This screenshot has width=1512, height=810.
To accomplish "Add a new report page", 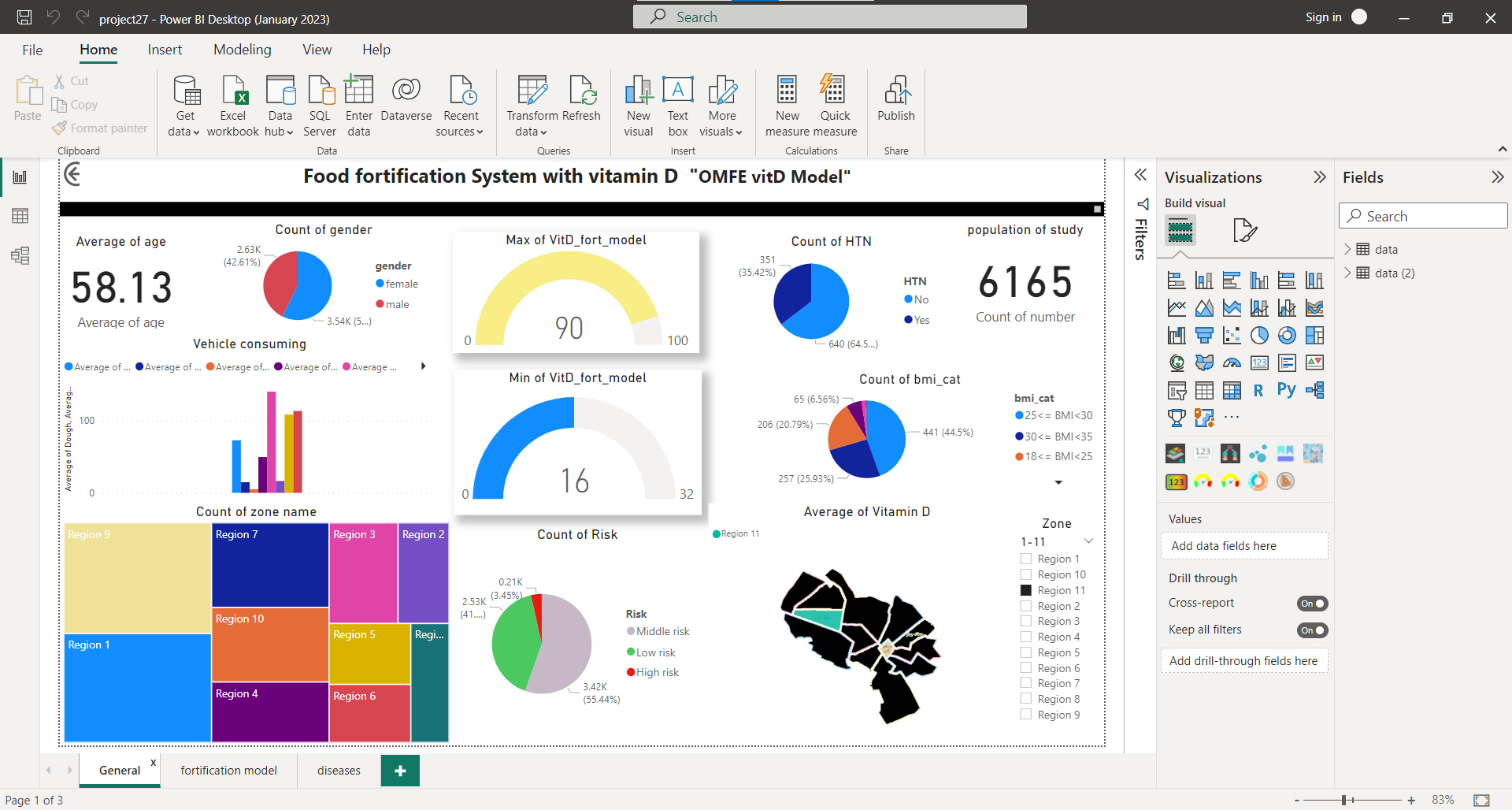I will (x=400, y=771).
